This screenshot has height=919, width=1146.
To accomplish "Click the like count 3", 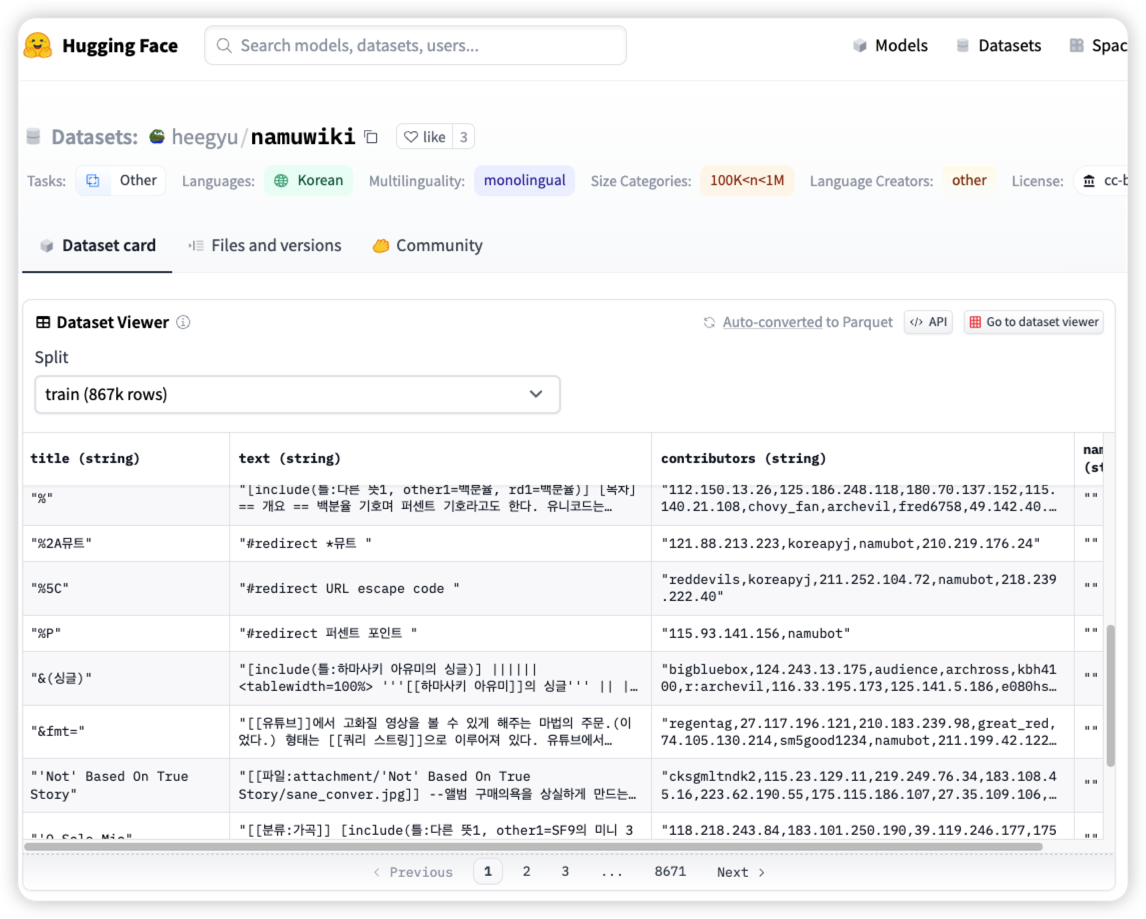I will [463, 137].
